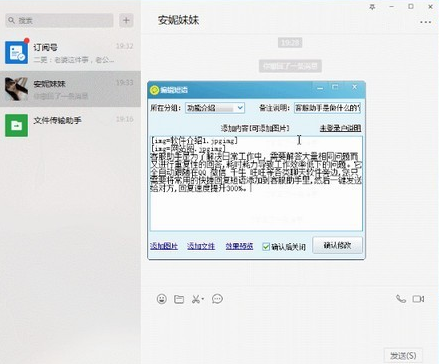Click the 文件传输助手 green folder avatar
The height and width of the screenshot is (364, 439).
[x=16, y=125]
